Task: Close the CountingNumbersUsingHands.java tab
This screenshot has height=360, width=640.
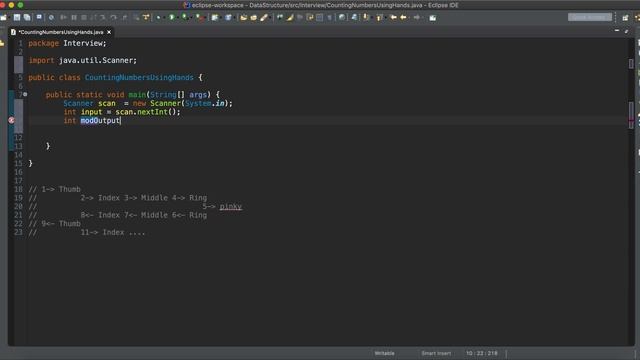Action: click(109, 32)
